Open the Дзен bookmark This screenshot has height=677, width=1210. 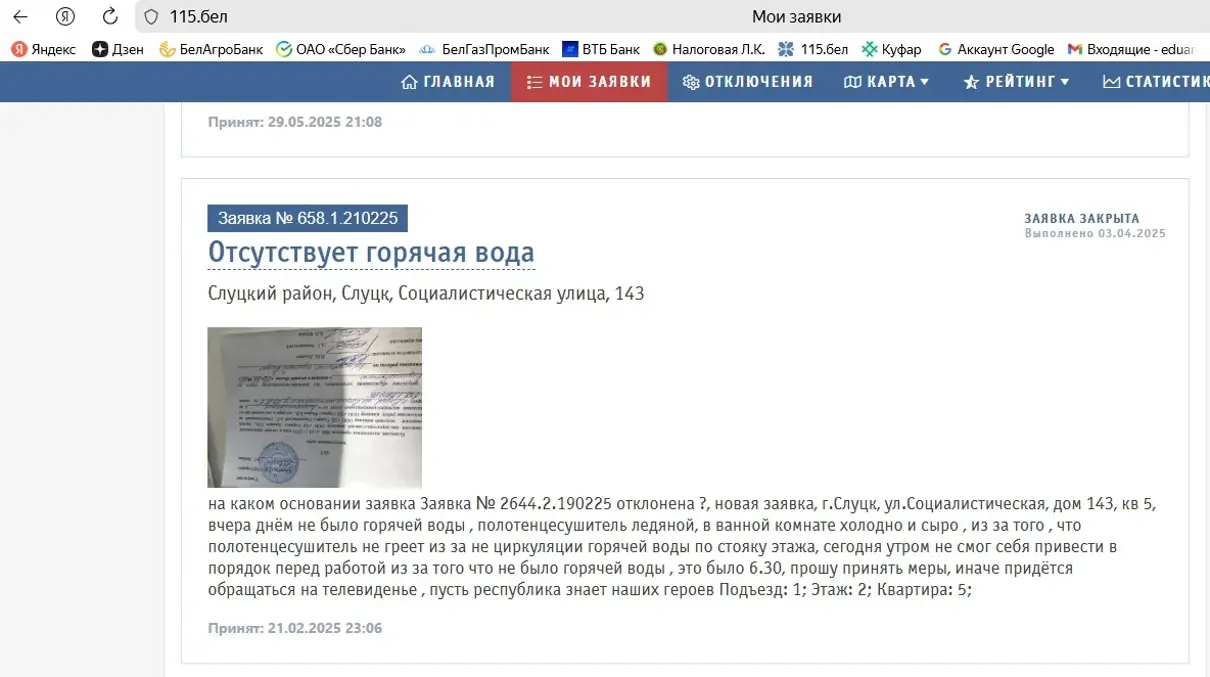click(x=118, y=49)
